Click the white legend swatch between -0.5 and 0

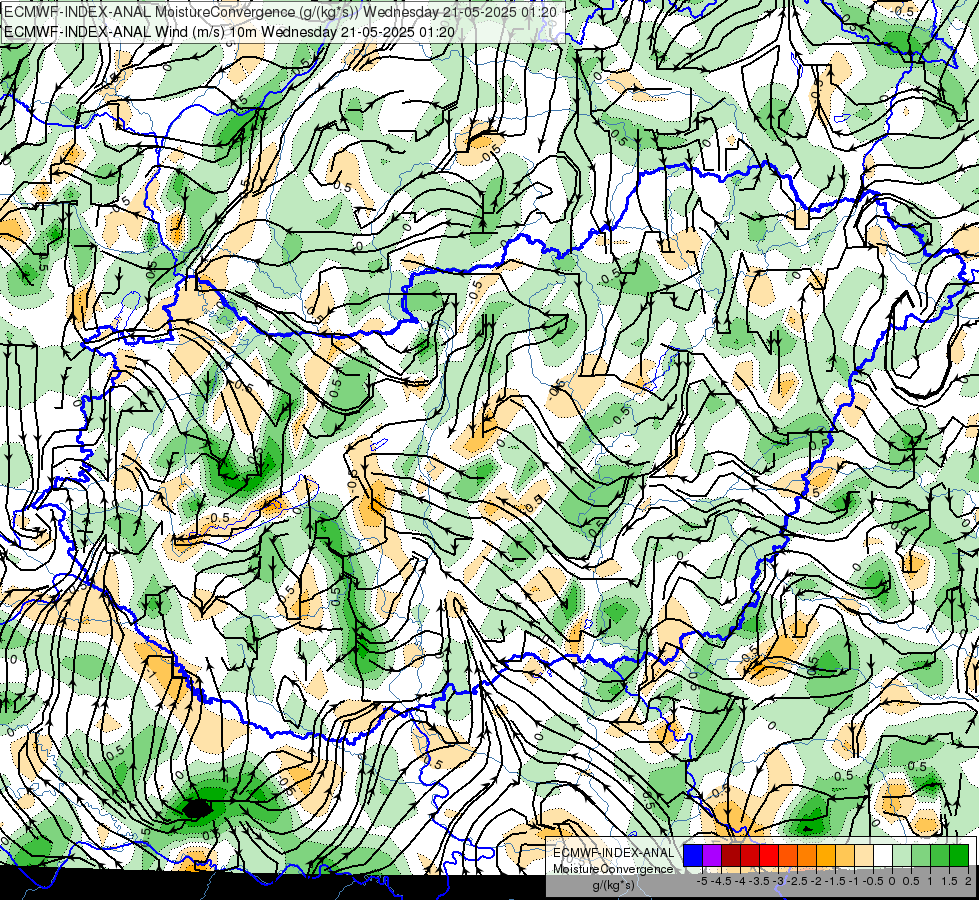[883, 855]
